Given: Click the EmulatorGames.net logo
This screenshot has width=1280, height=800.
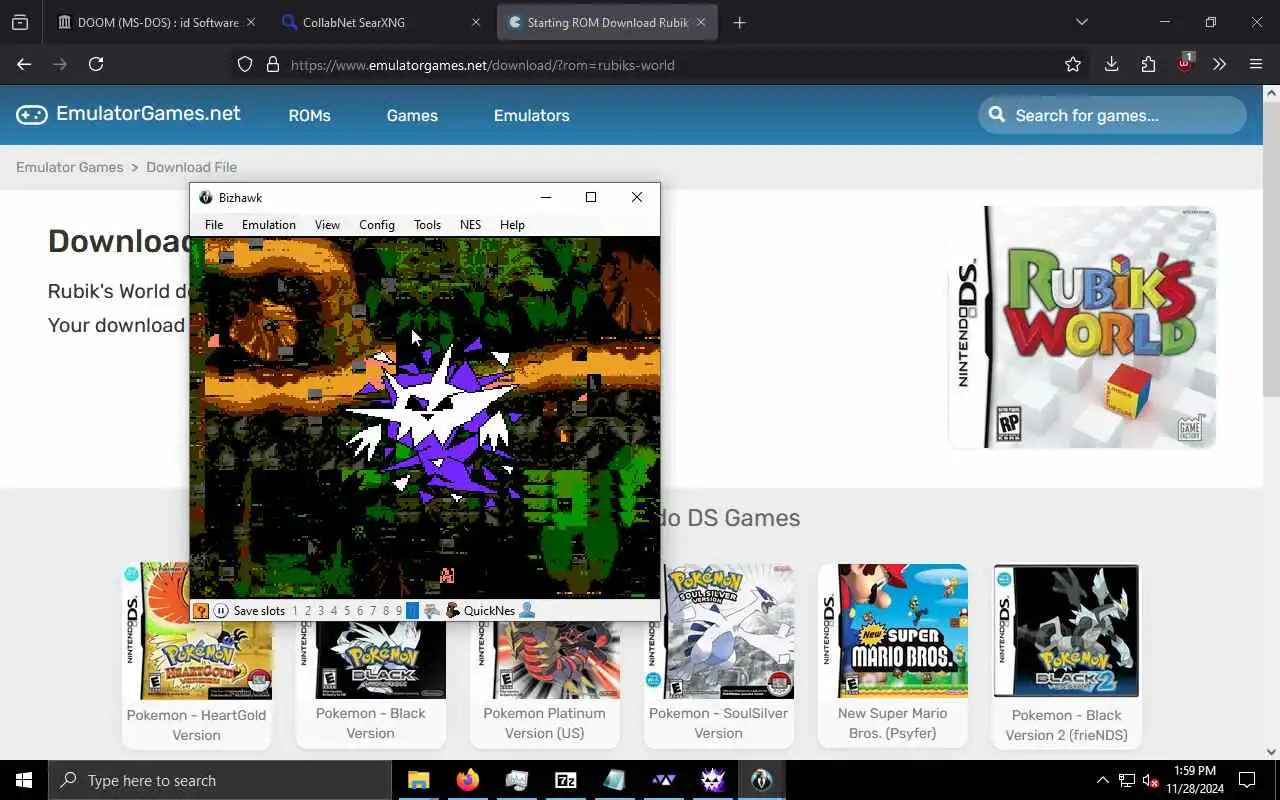Looking at the screenshot, I should (x=128, y=114).
